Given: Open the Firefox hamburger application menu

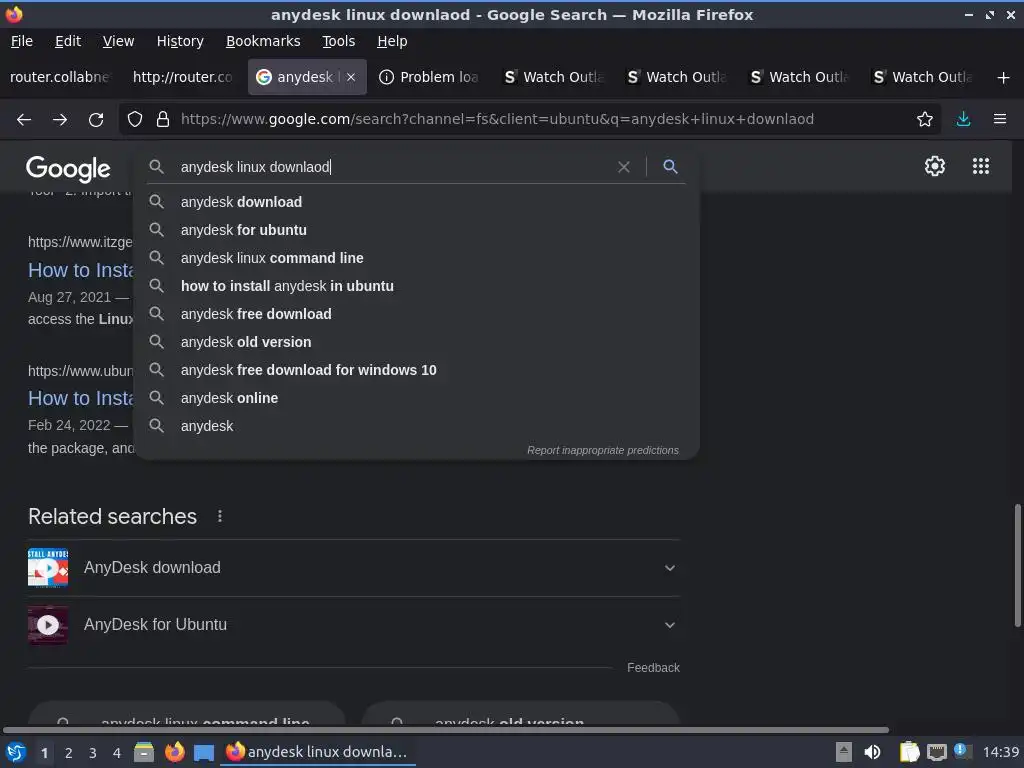Looking at the screenshot, I should coord(1000,119).
